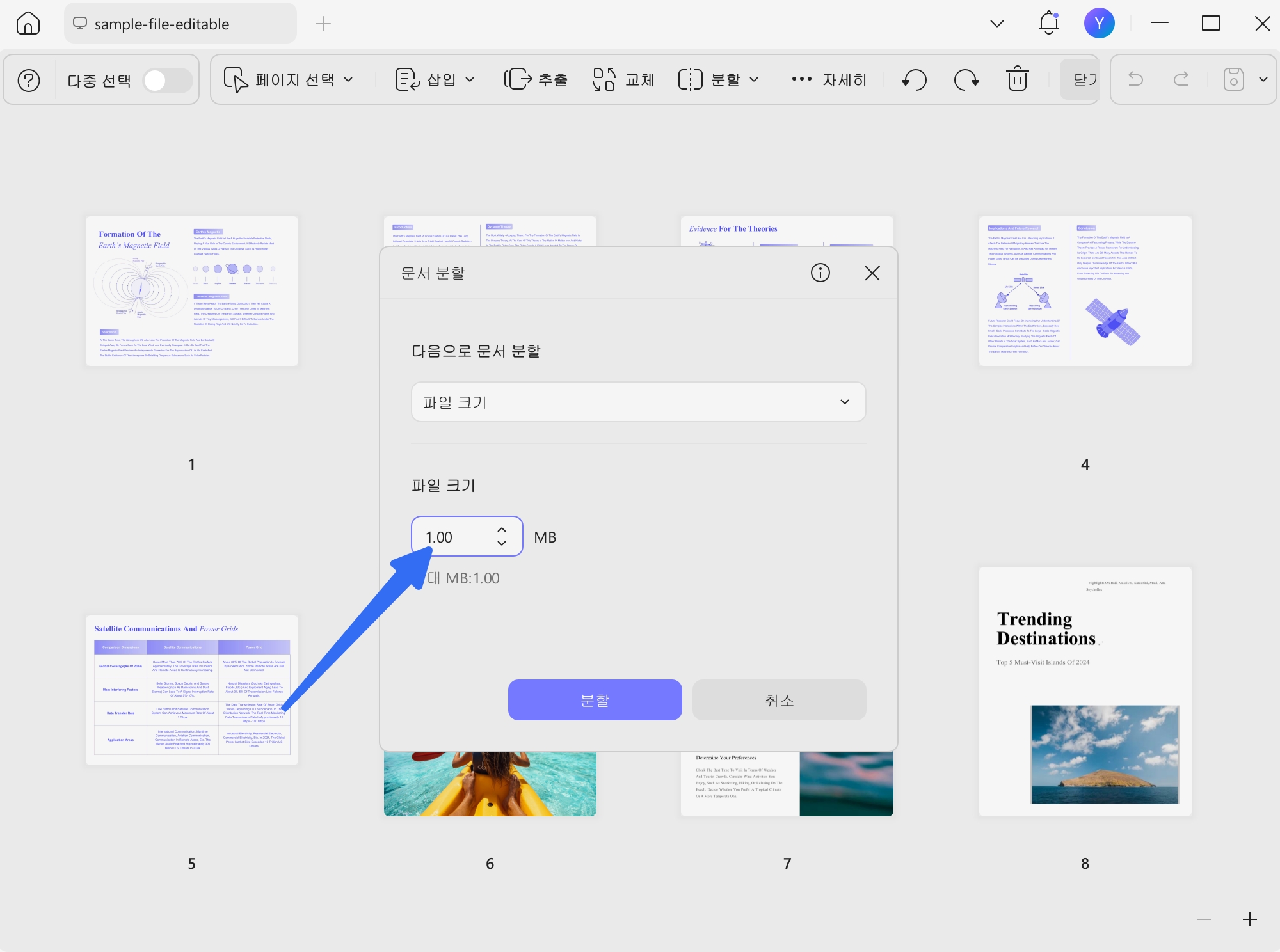Open notifications bell icon
Viewport: 1280px width, 952px height.
[x=1049, y=23]
